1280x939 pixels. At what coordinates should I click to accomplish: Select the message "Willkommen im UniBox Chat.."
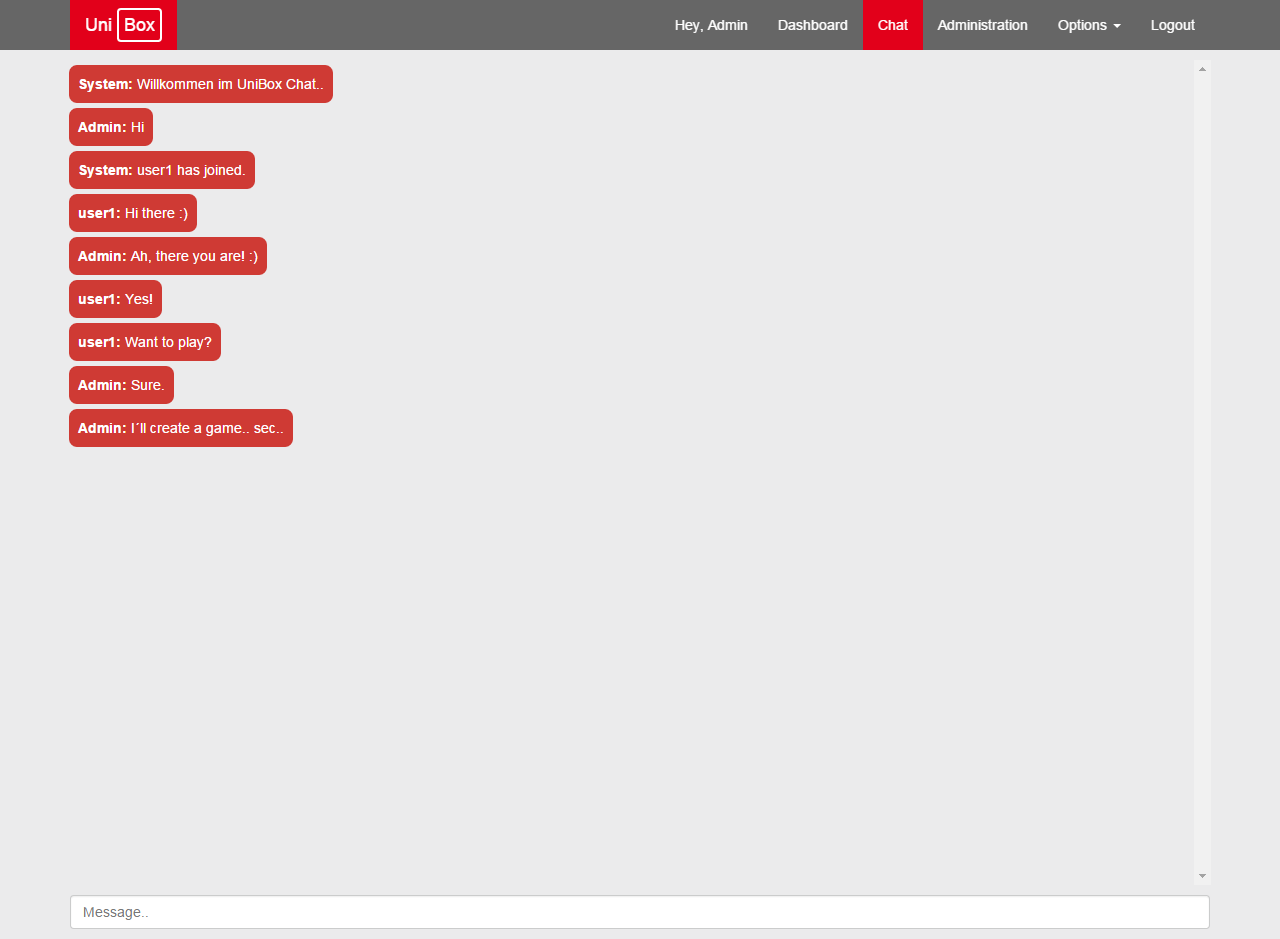(x=201, y=84)
